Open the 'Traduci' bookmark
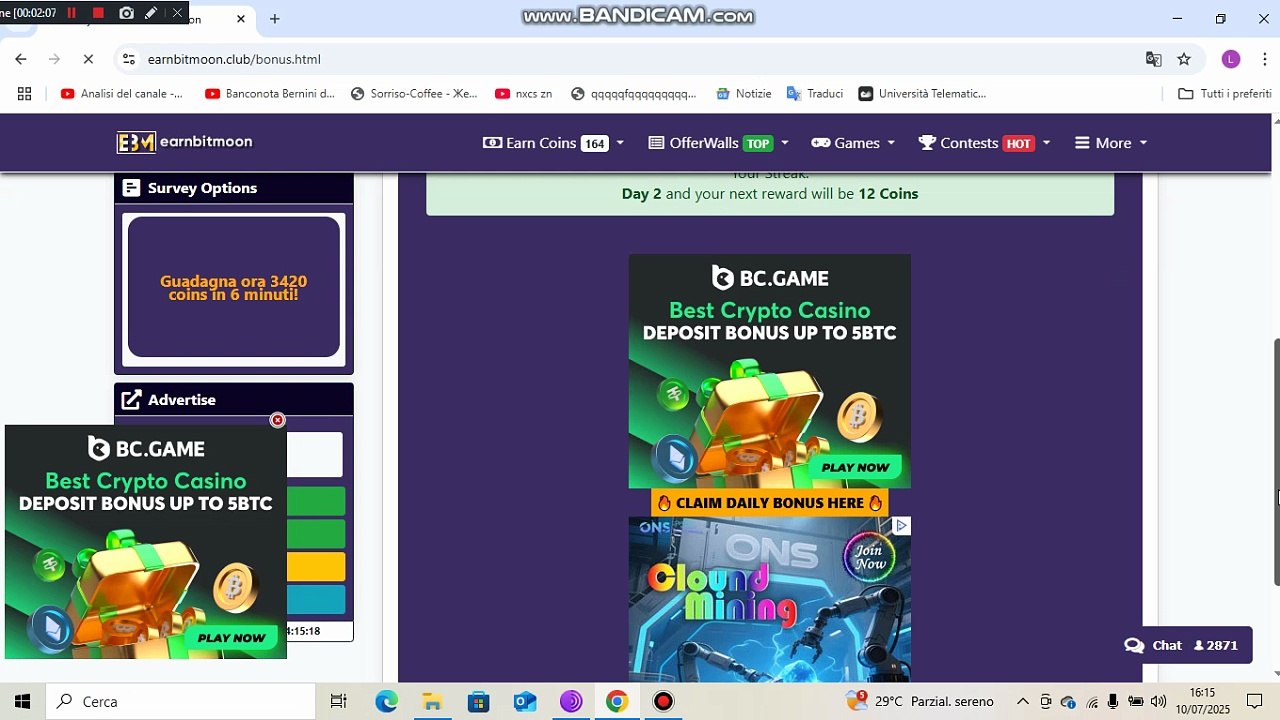The height and width of the screenshot is (720, 1280). 815,93
